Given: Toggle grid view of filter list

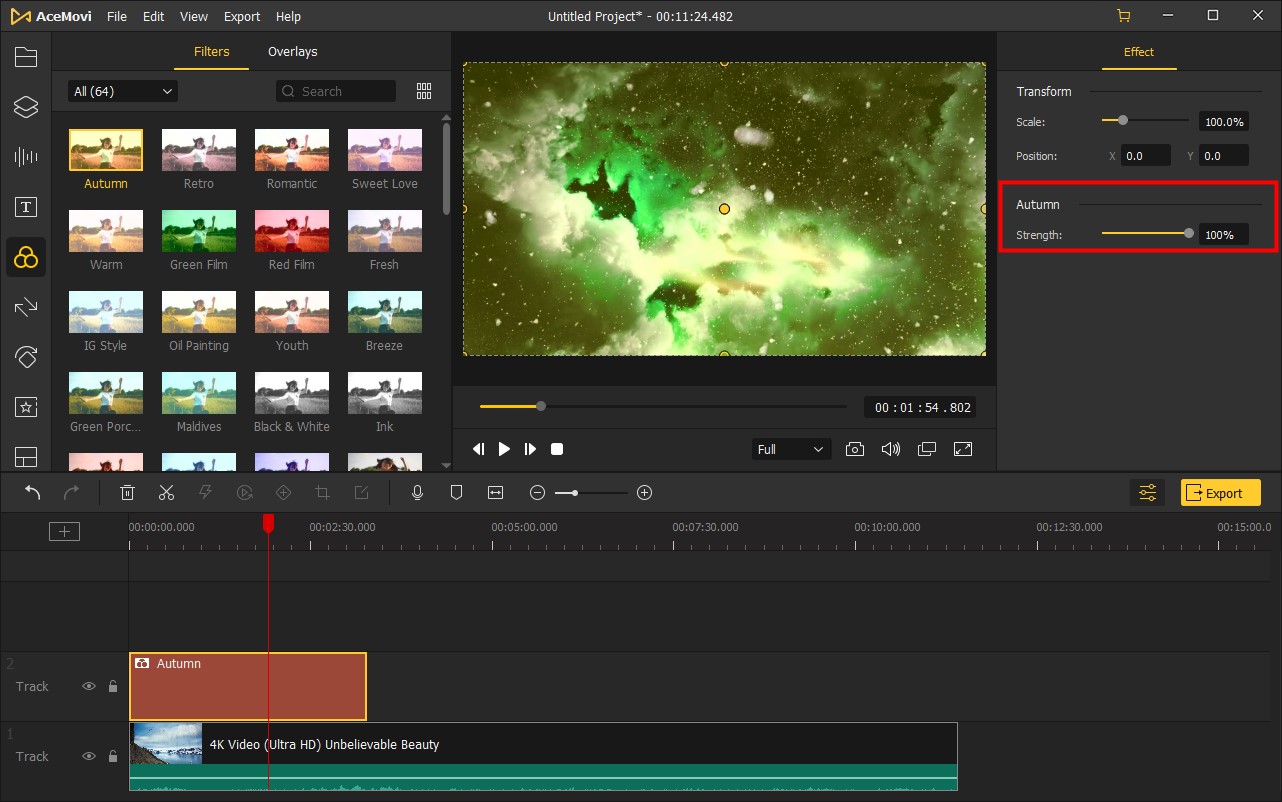Looking at the screenshot, I should [x=424, y=91].
